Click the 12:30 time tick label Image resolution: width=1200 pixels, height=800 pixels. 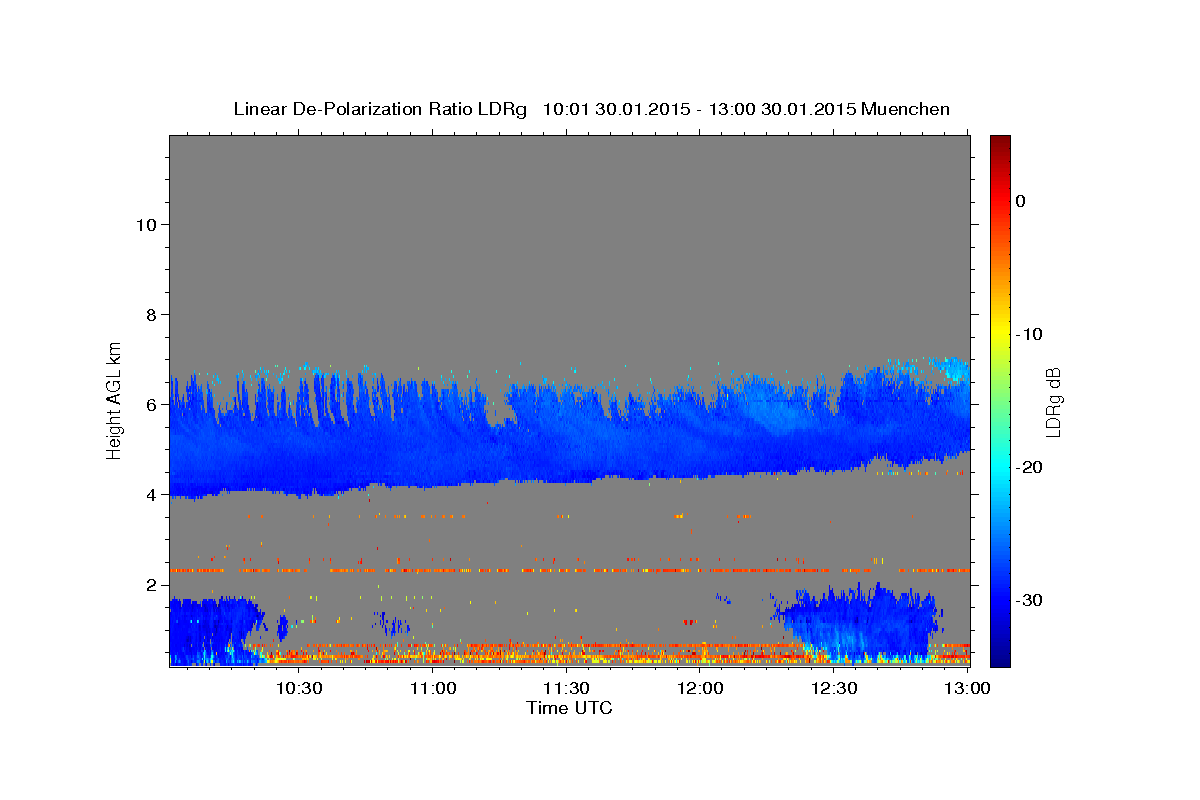pyautogui.click(x=834, y=688)
